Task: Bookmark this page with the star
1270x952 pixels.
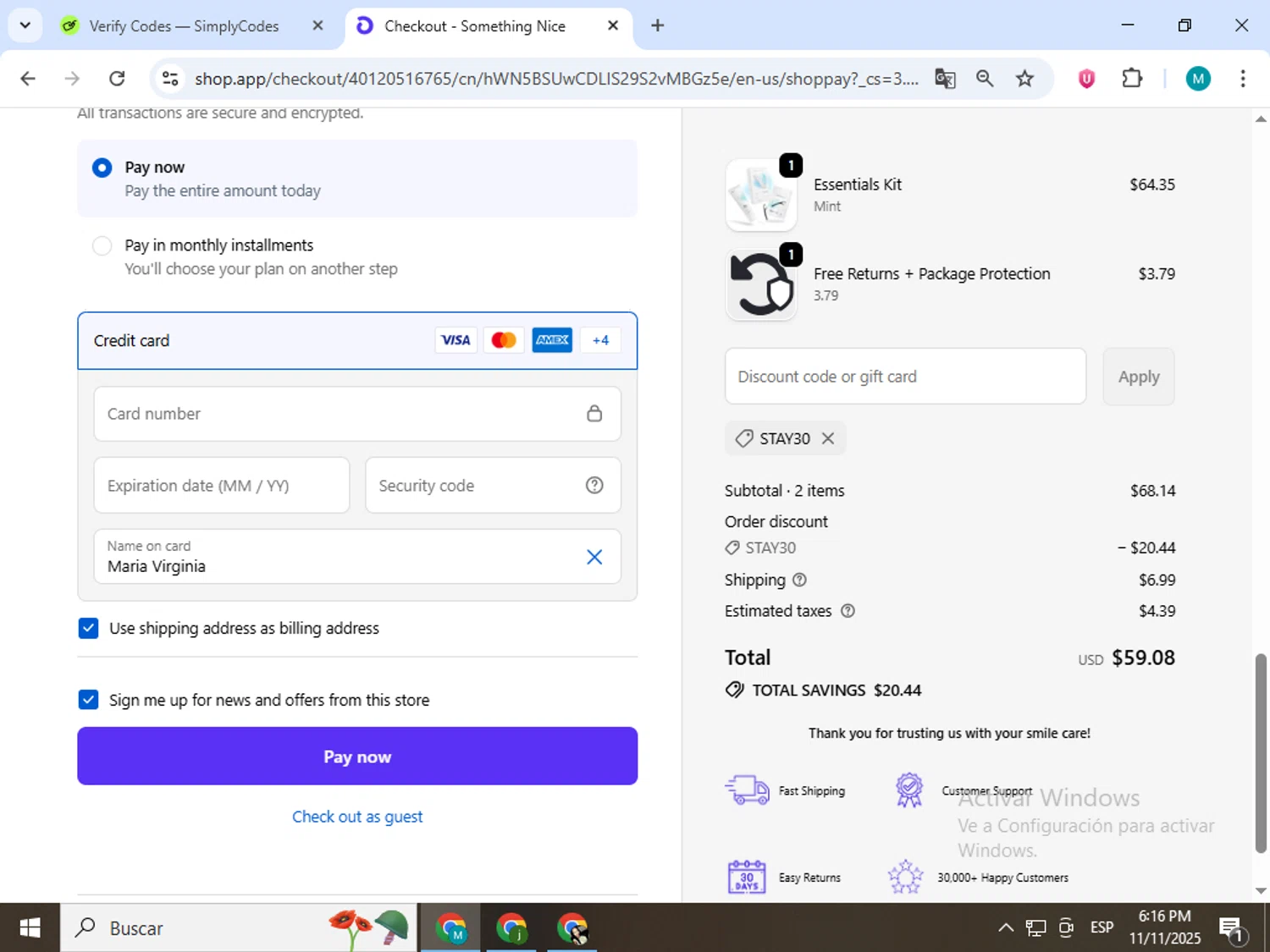Action: (1024, 79)
